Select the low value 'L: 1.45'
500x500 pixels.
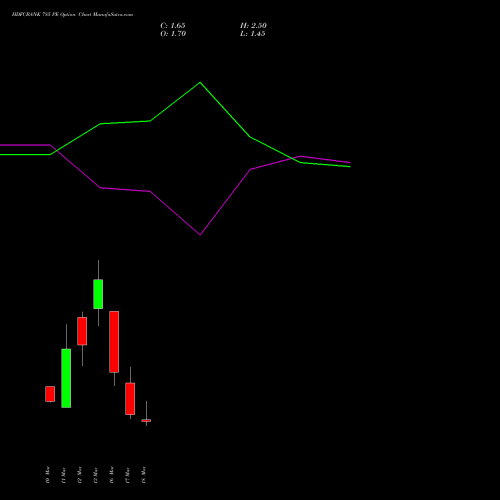tap(253, 34)
